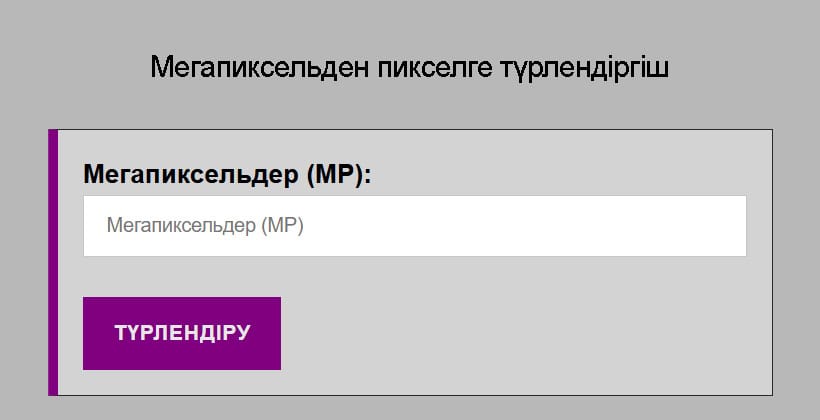Image resolution: width=820 pixels, height=420 pixels.
Task: Focus the Мегапиксельдер (MP) input field
Action: pos(414,226)
